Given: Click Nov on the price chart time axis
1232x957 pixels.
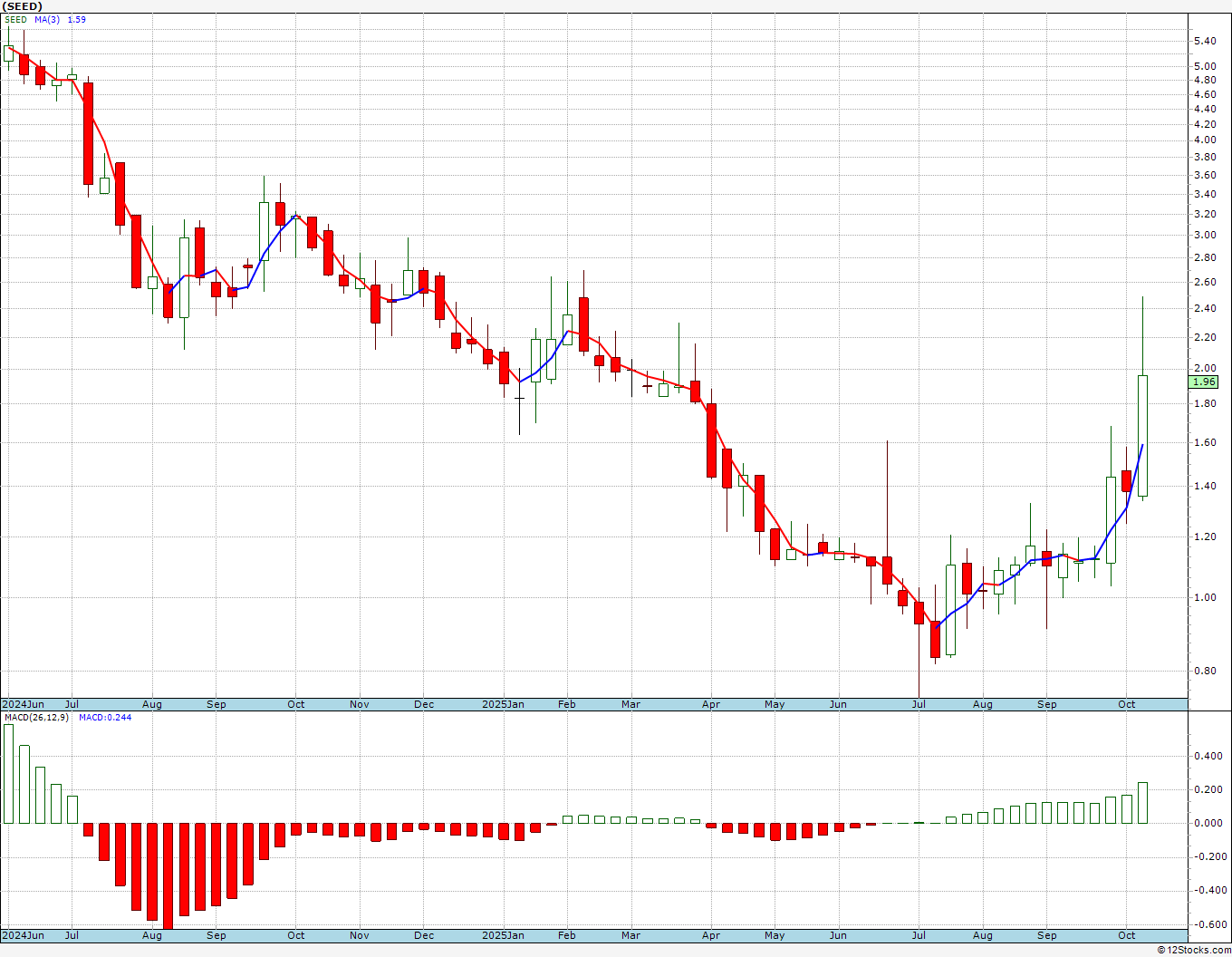Looking at the screenshot, I should [360, 704].
